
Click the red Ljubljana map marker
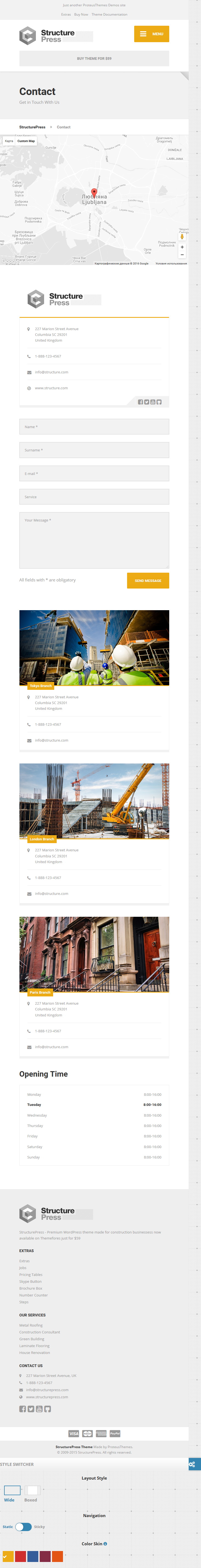tap(94, 192)
